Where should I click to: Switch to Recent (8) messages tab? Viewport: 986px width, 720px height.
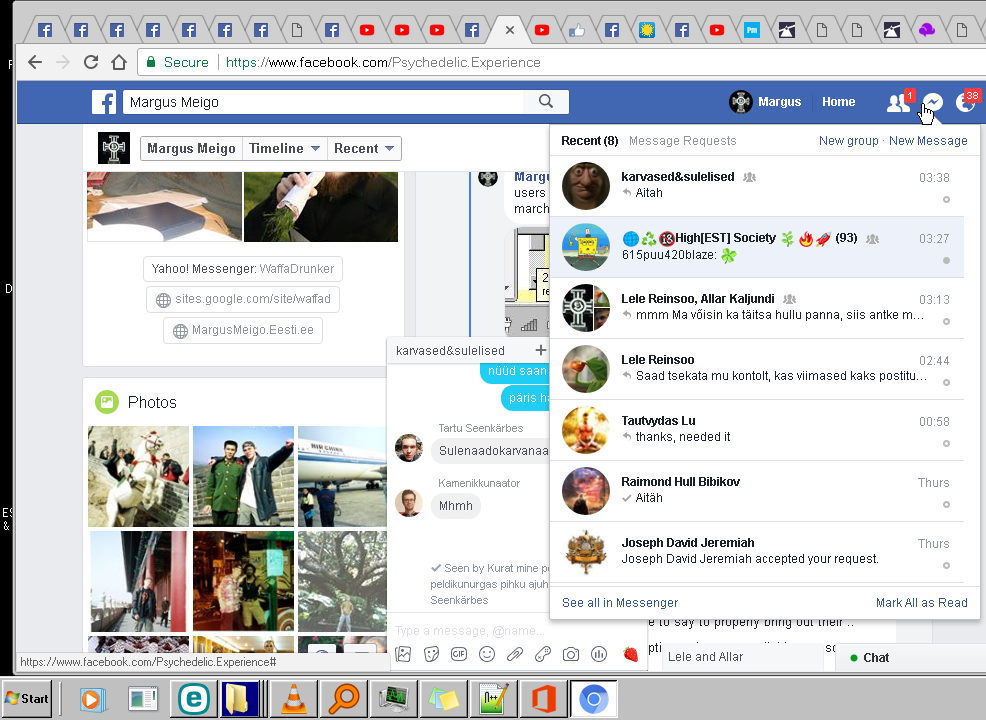589,141
